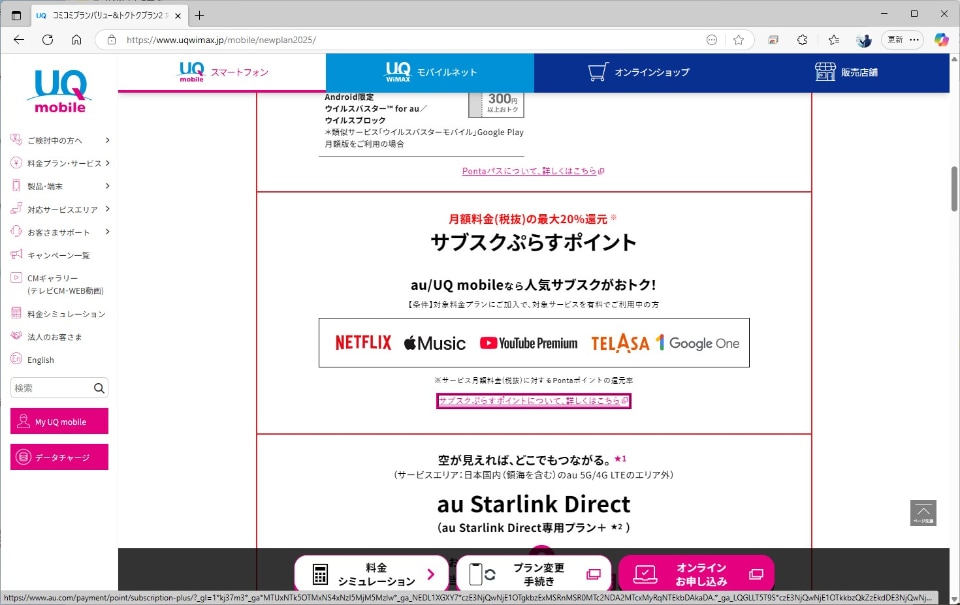Open 料金シミュレーション bottom button

click(371, 574)
